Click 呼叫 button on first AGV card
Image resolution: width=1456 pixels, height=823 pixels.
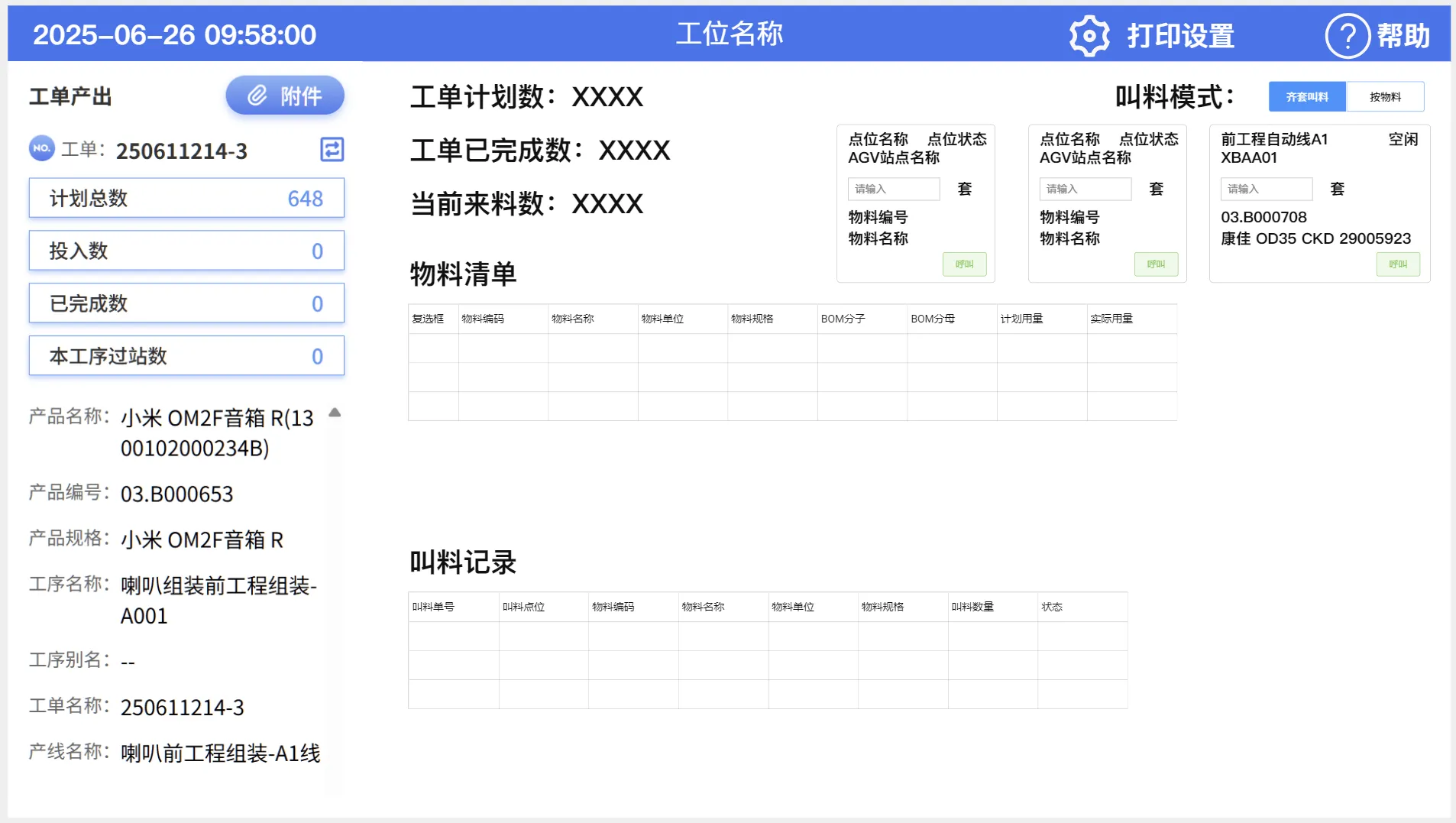point(964,264)
